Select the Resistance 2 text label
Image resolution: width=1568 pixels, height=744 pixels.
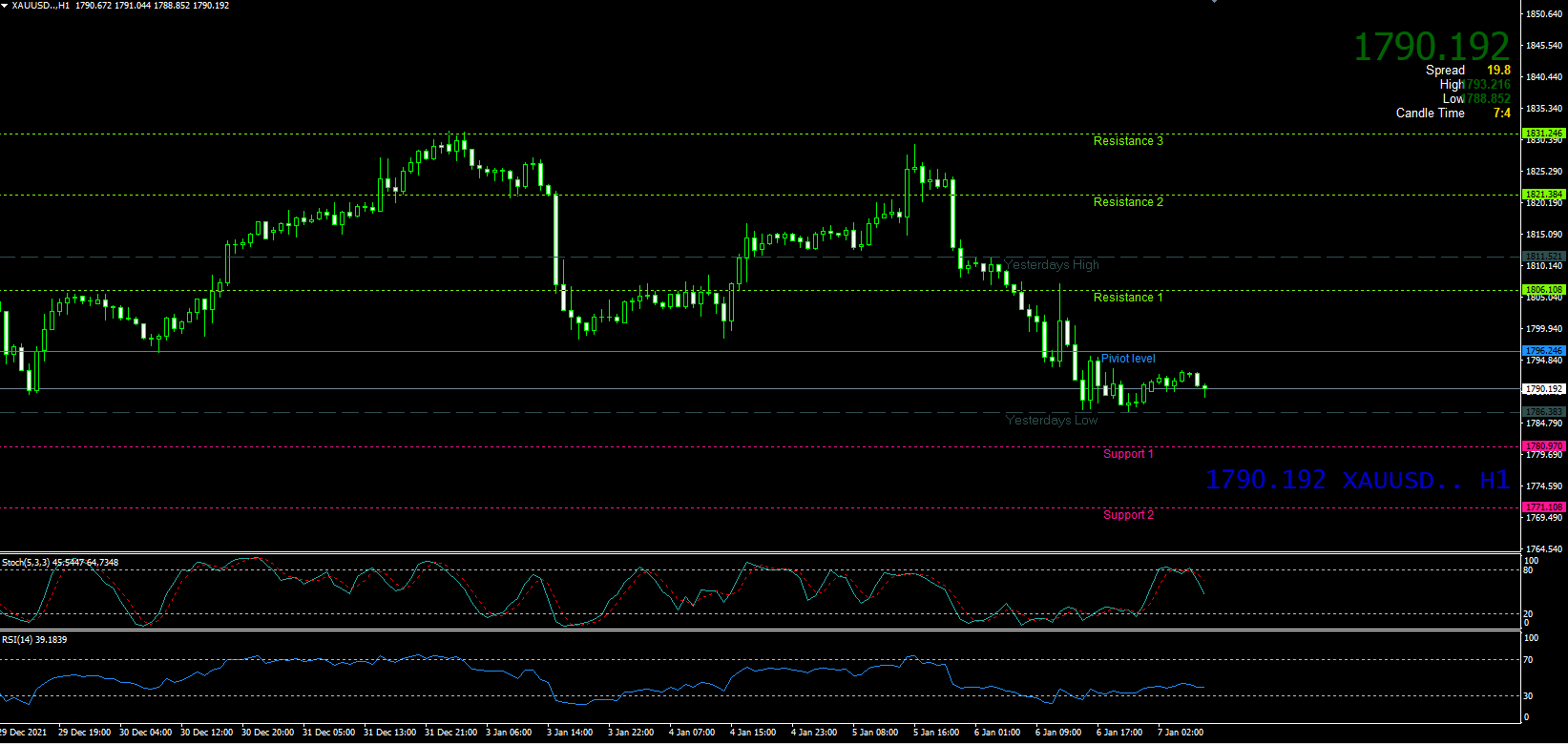point(1128,202)
